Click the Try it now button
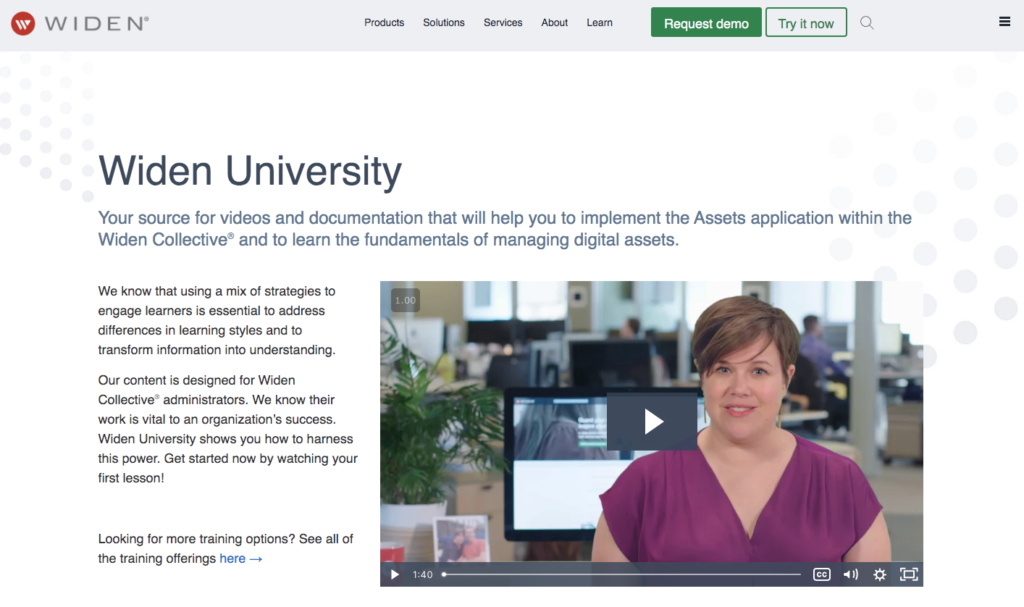 [x=806, y=23]
